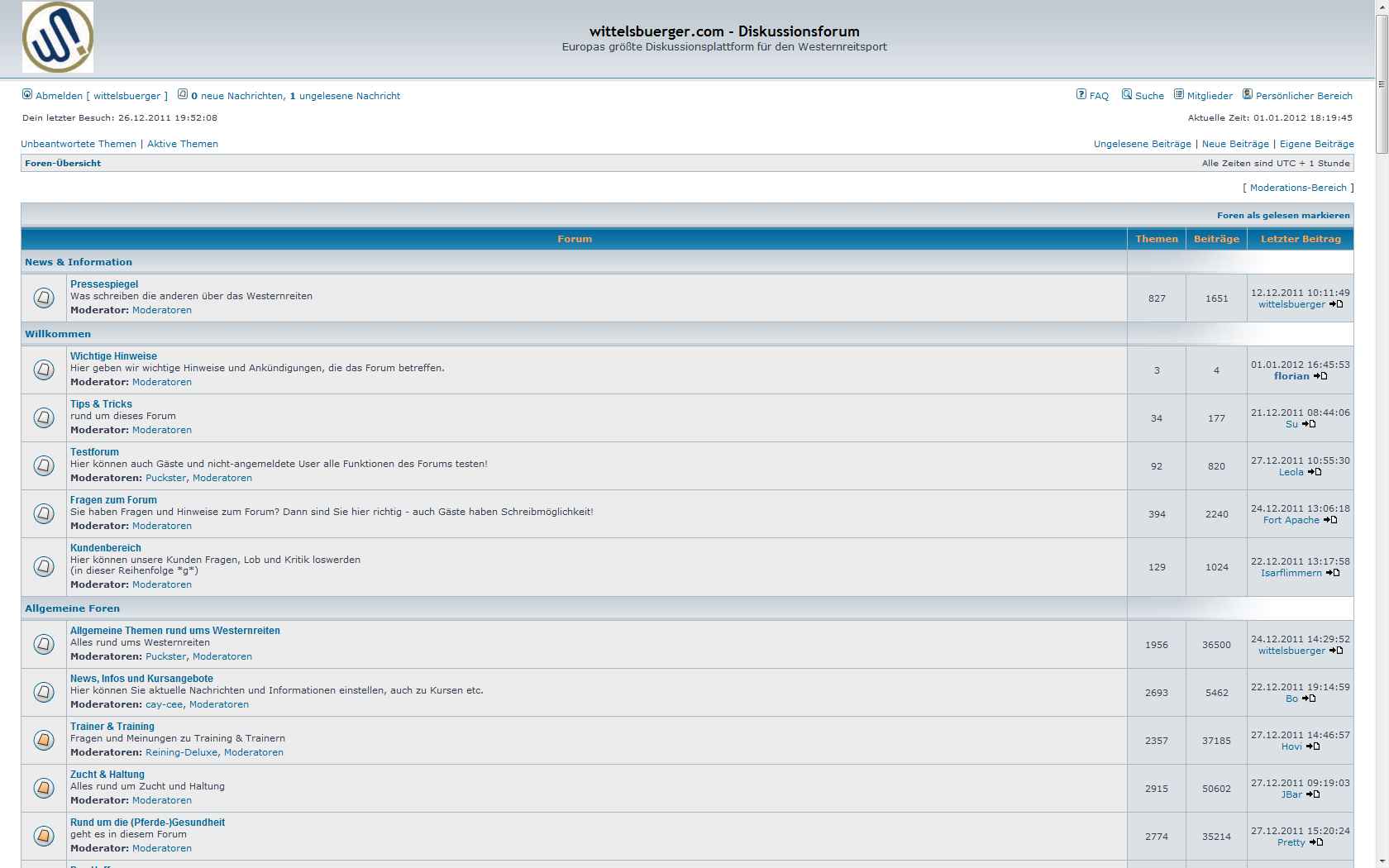Open moderator Puckster in Testforum row
The image size is (1389, 868).
click(x=166, y=478)
